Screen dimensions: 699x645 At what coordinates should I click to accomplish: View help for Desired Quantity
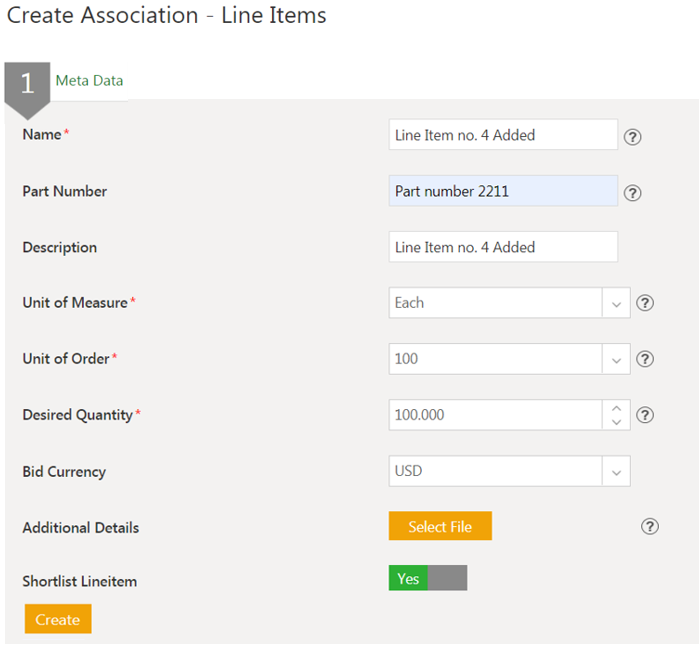click(x=645, y=415)
